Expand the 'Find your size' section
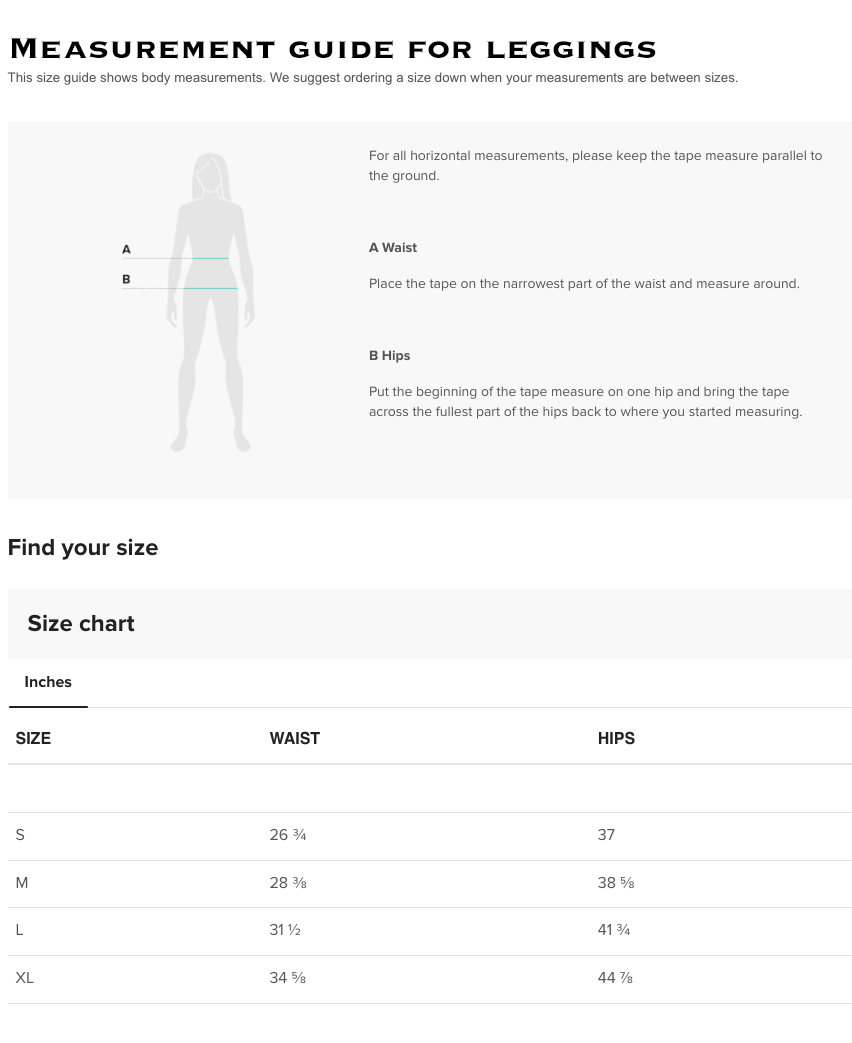 83,547
